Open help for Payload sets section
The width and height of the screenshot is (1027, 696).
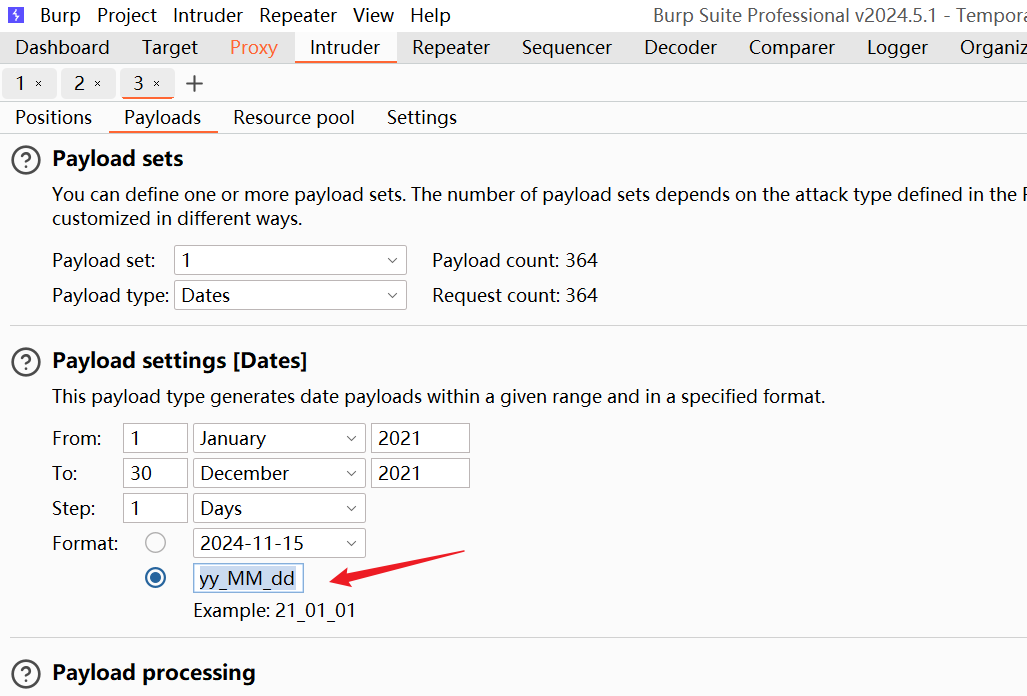pos(26,160)
